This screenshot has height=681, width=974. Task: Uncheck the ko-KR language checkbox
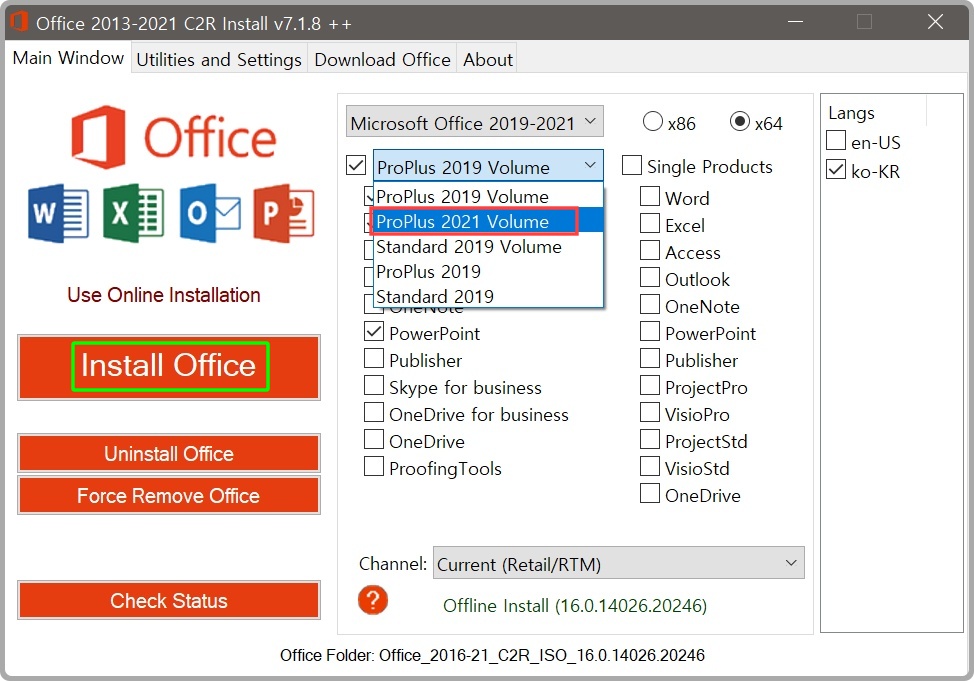(836, 170)
